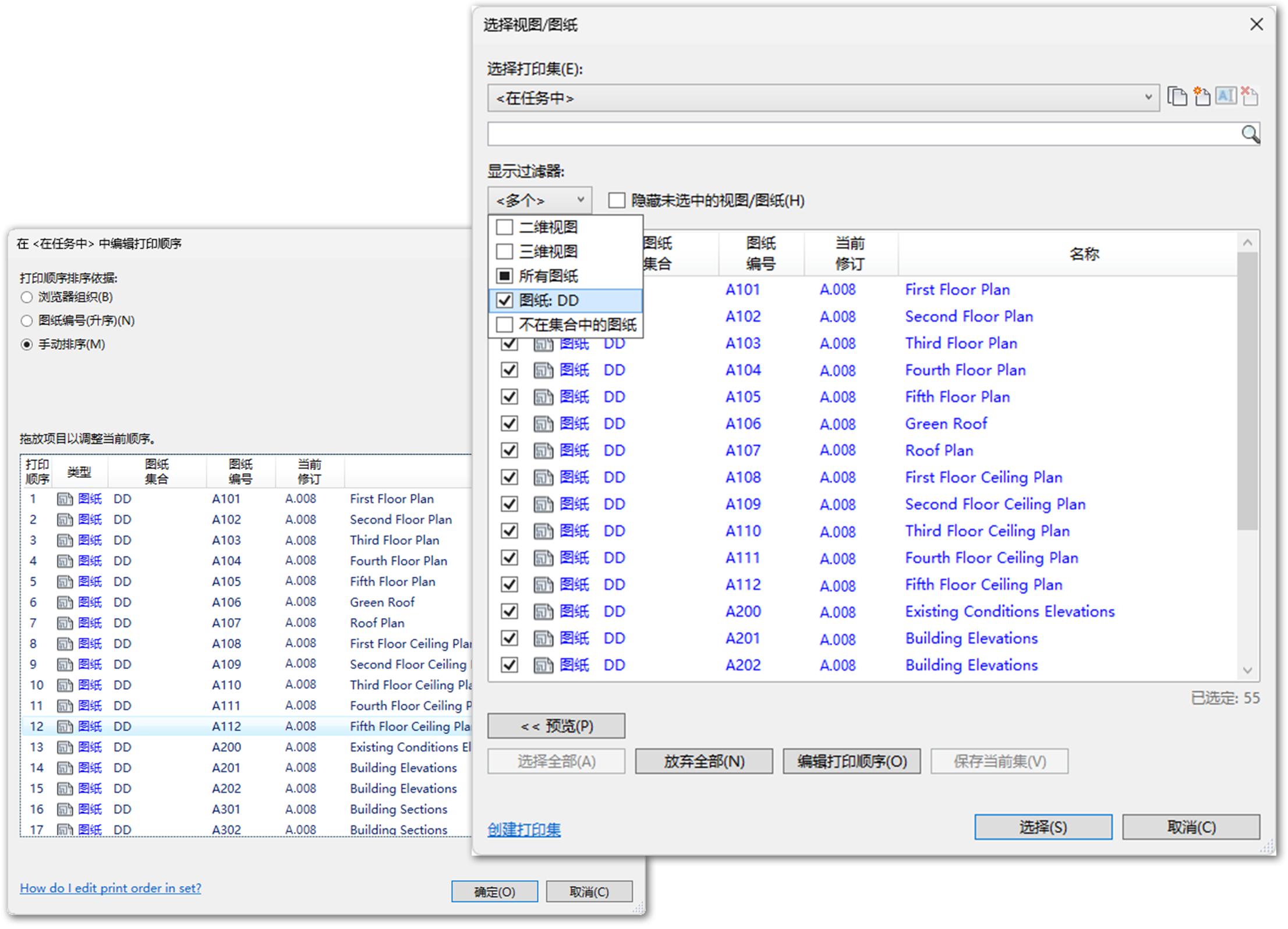The height and width of the screenshot is (929, 1288).
Task: Click the rename print set icon
Action: click(1226, 97)
